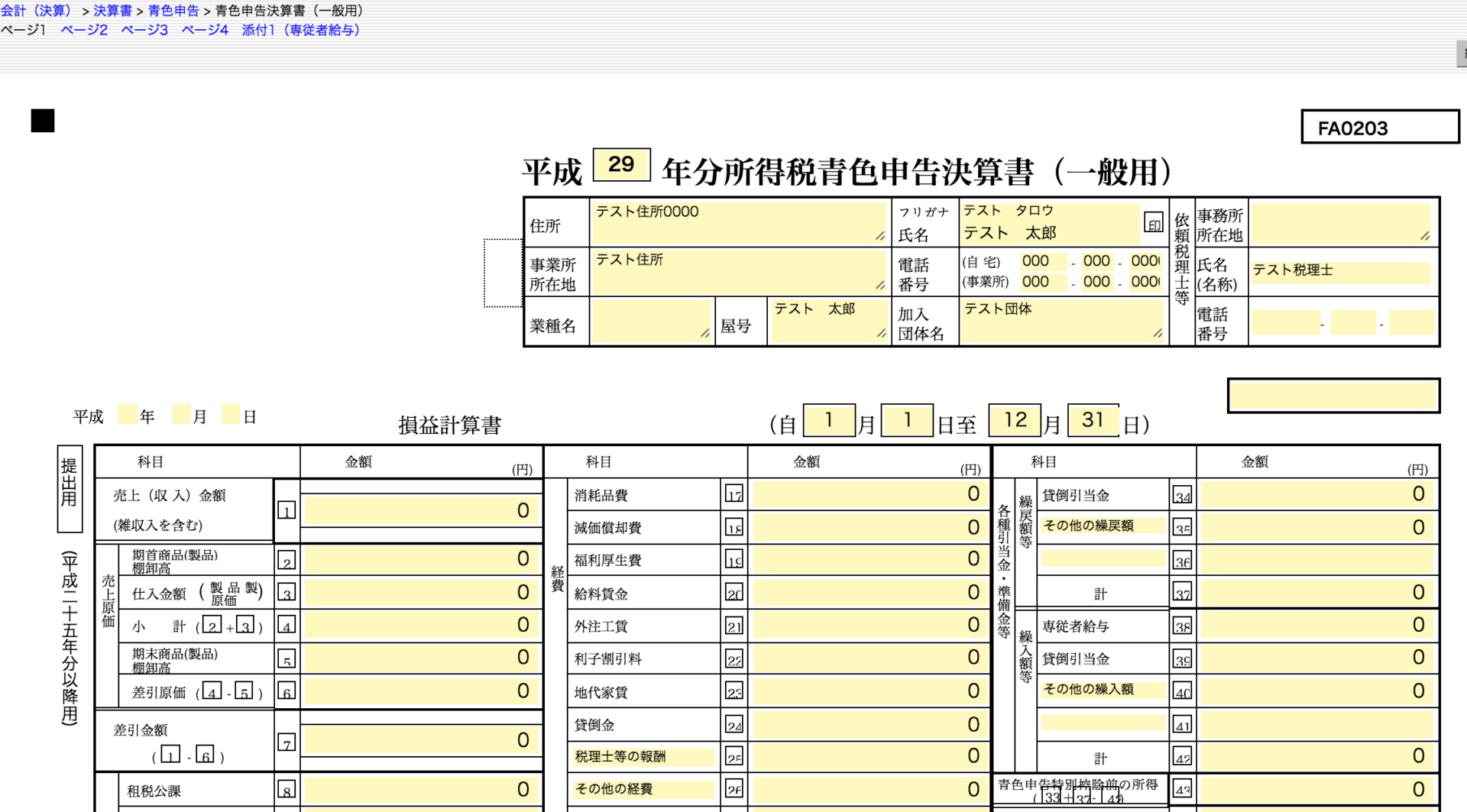This screenshot has height=812, width=1467.
Task: Edit 専従者給与 amount row 38
Action: click(1317, 625)
